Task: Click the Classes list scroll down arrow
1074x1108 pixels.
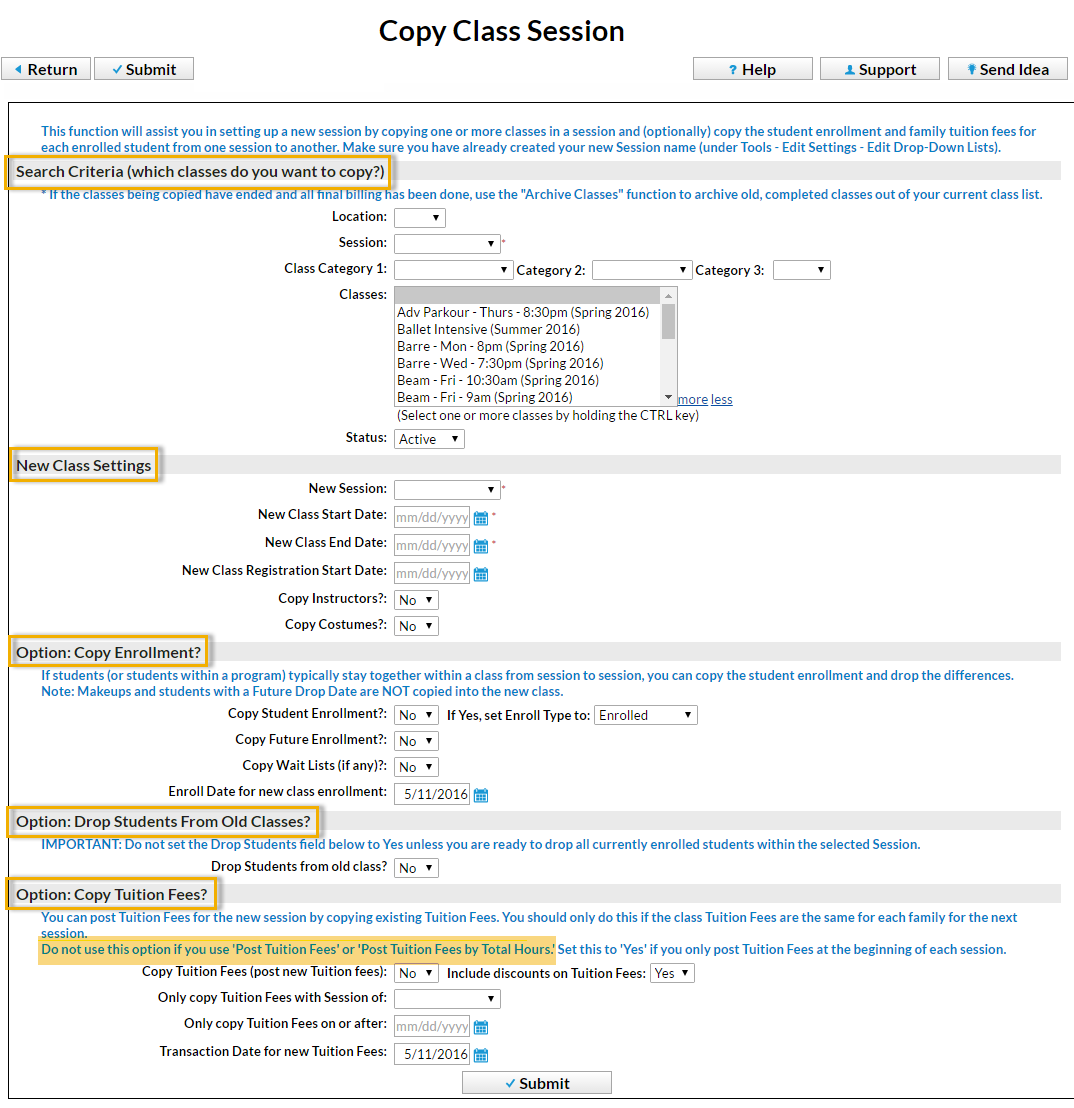Action: pos(668,397)
